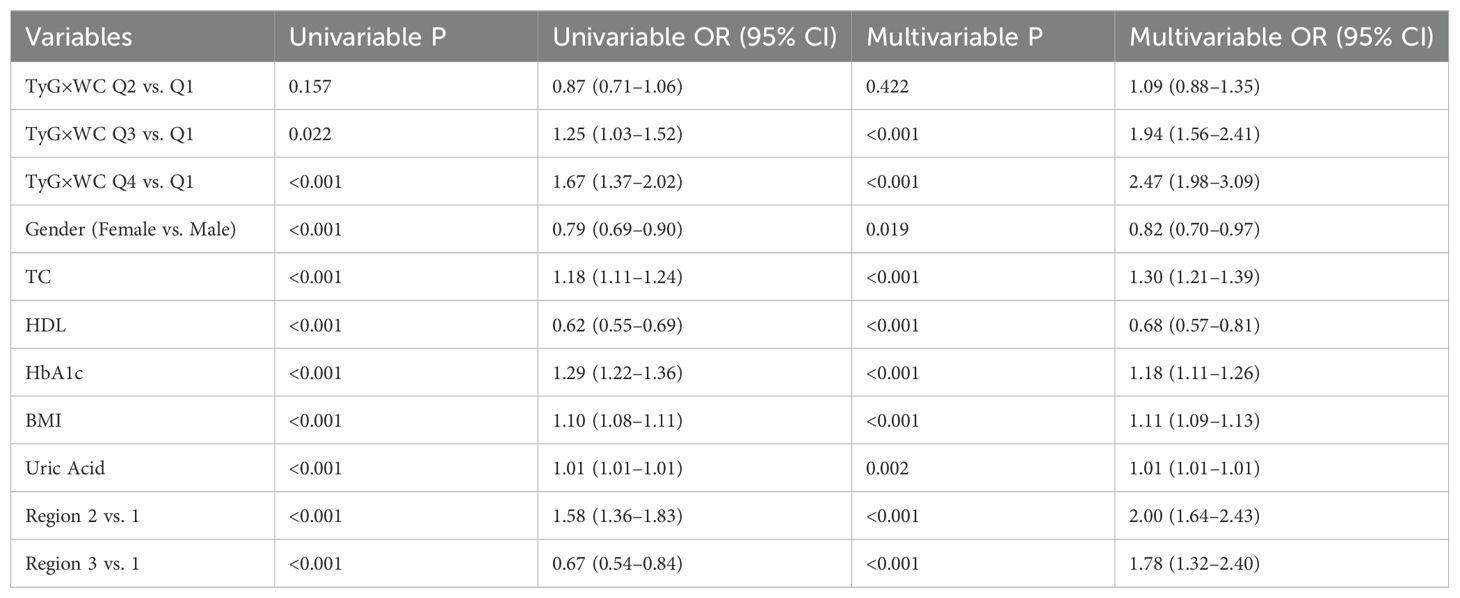This screenshot has width=1460, height=598.
Task: Select the multivariable P value 0.422
Action: click(x=887, y=86)
